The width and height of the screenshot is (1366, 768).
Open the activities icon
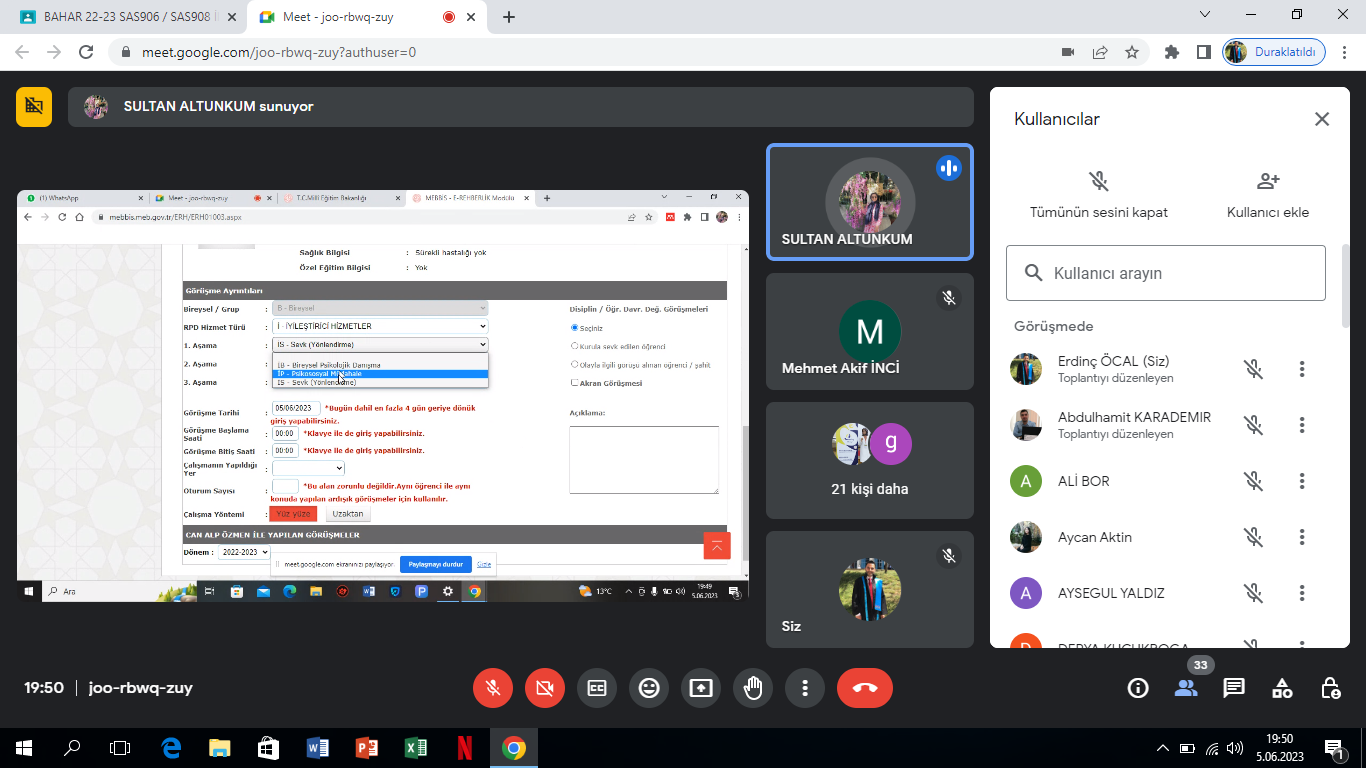pos(1282,688)
